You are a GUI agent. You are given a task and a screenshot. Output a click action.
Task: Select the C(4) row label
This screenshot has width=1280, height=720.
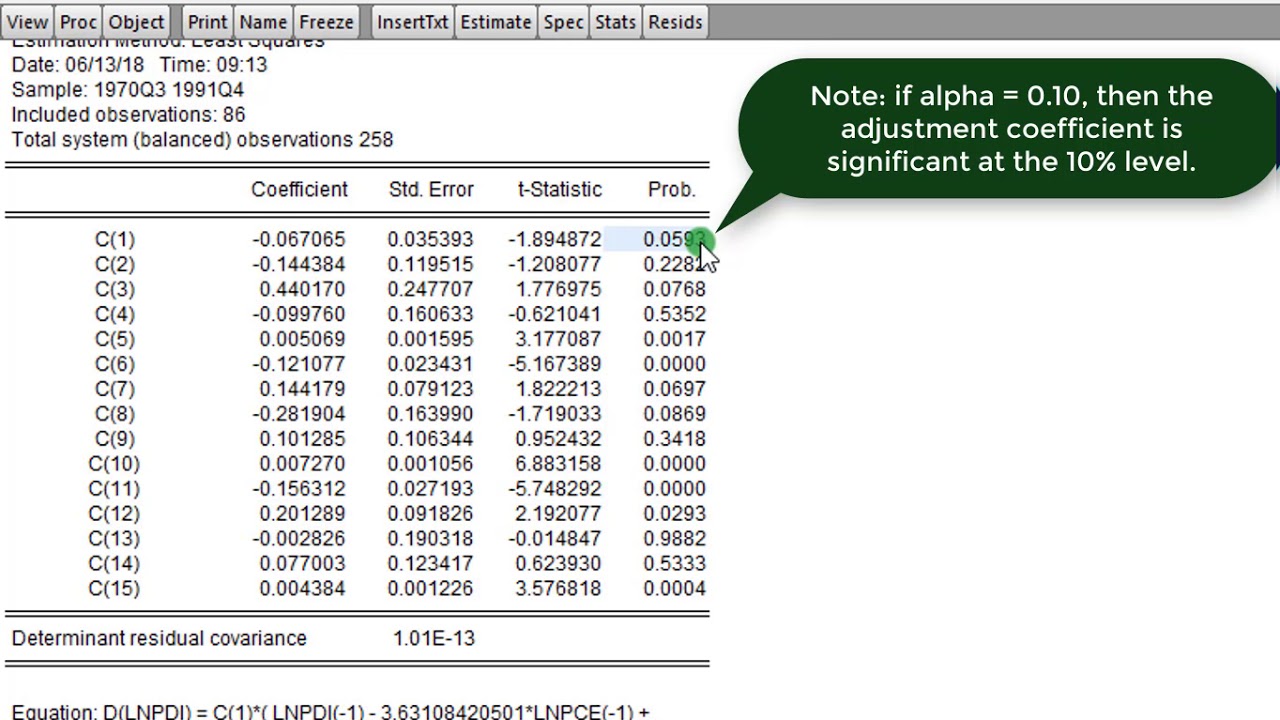[115, 315]
